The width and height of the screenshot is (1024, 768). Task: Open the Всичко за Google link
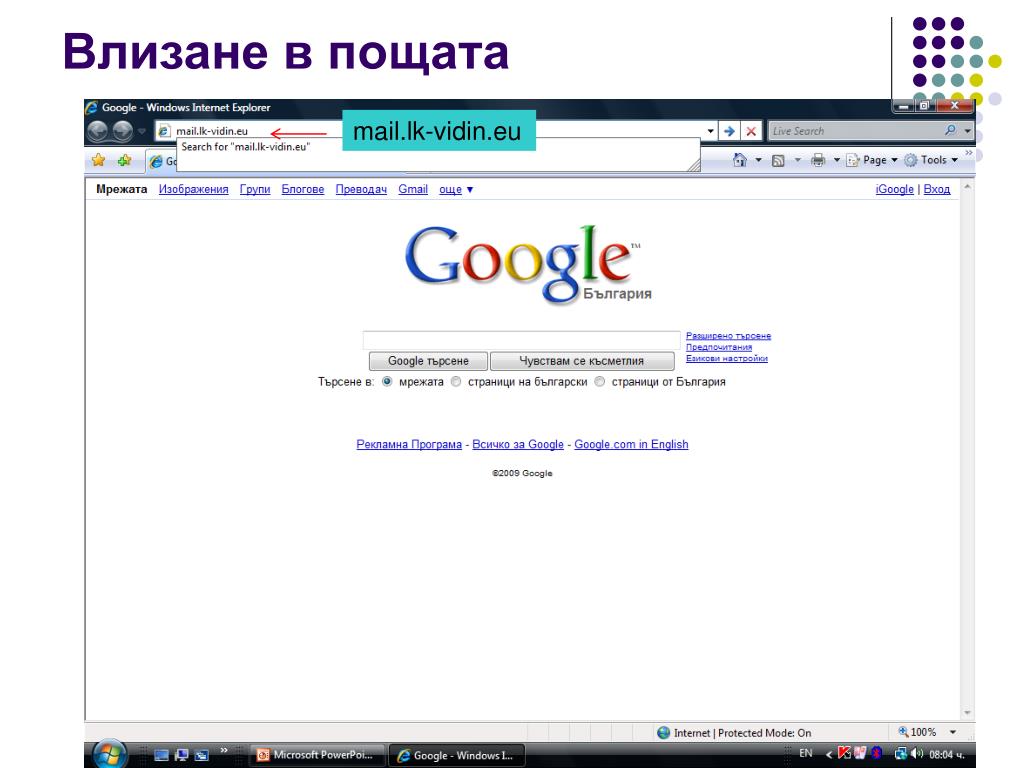tap(518, 444)
